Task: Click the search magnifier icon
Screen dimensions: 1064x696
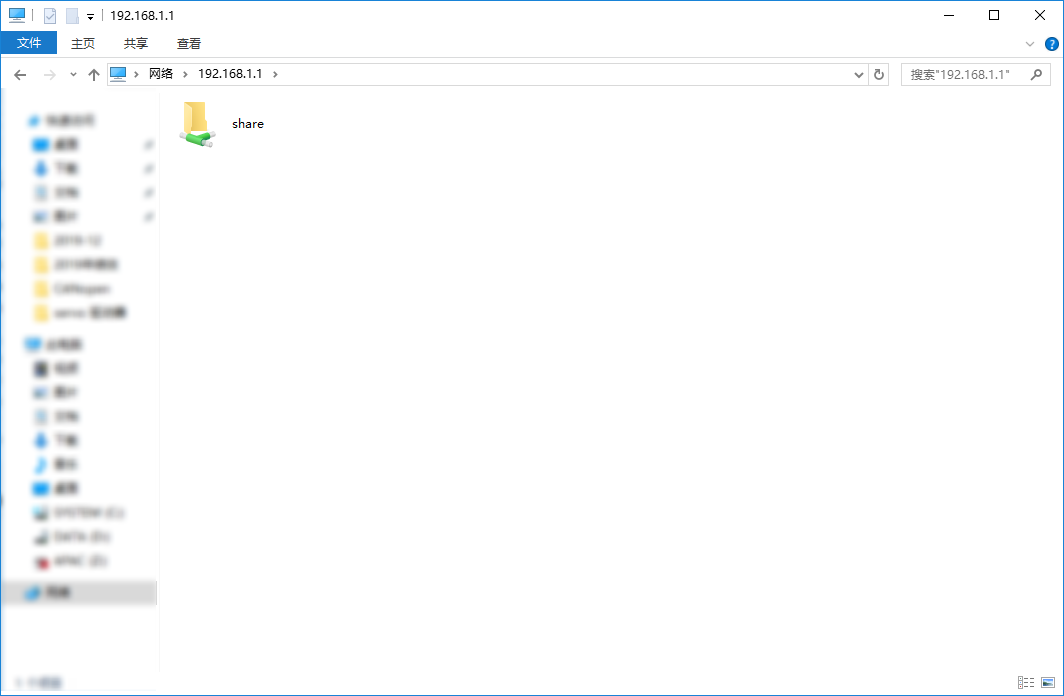Action: click(1037, 74)
